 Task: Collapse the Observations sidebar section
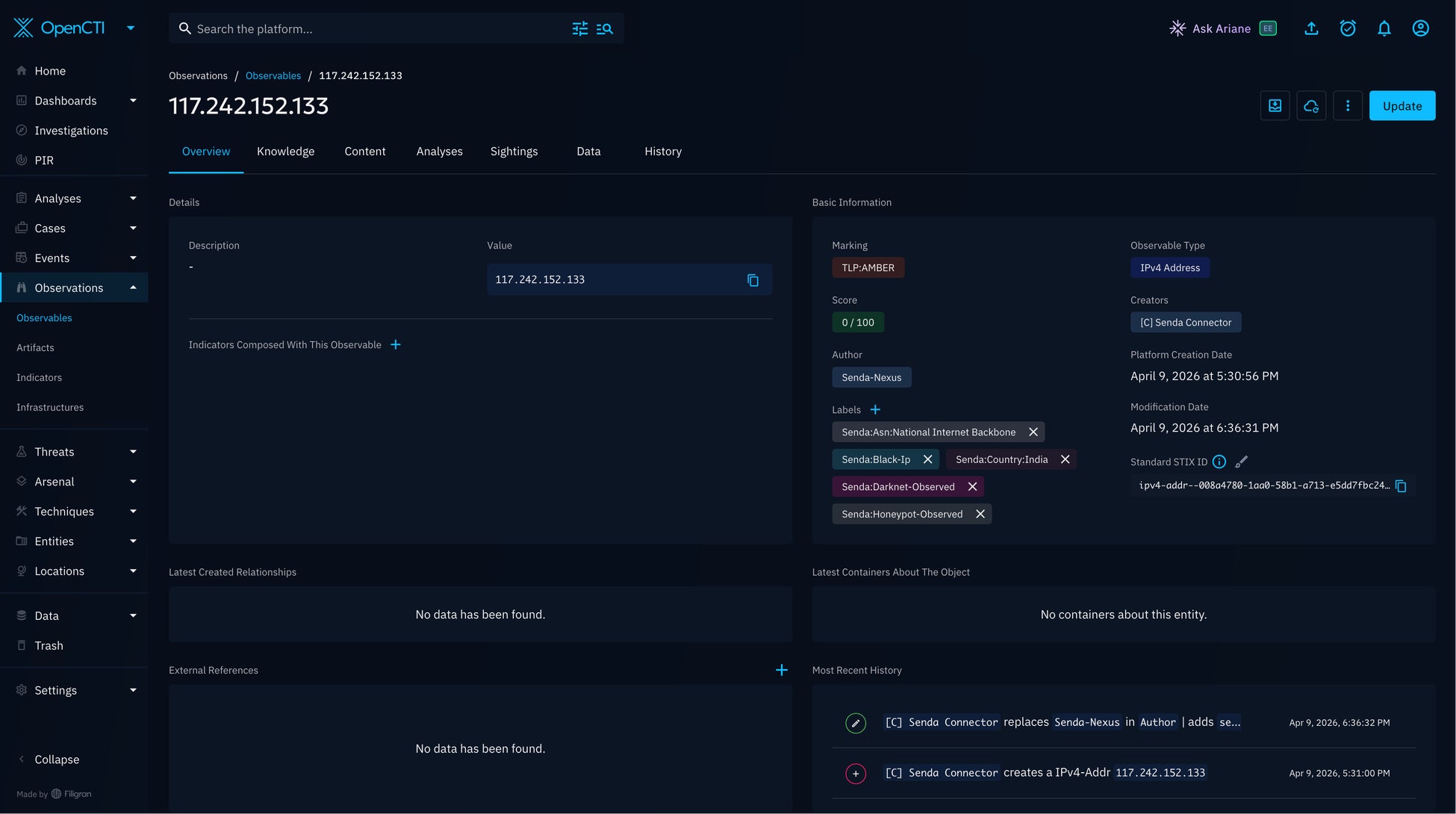click(133, 288)
